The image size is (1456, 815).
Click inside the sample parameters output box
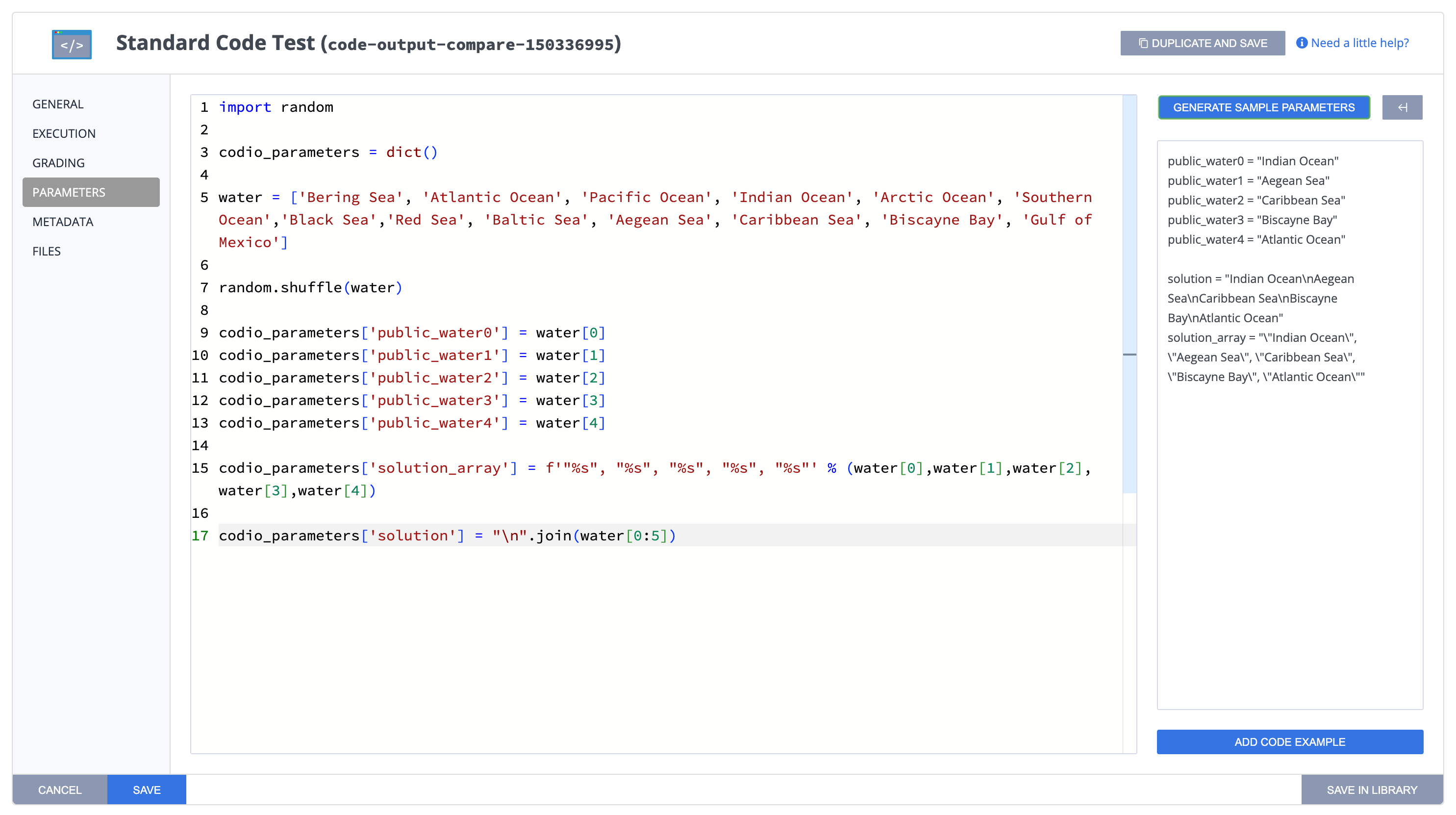(1289, 509)
